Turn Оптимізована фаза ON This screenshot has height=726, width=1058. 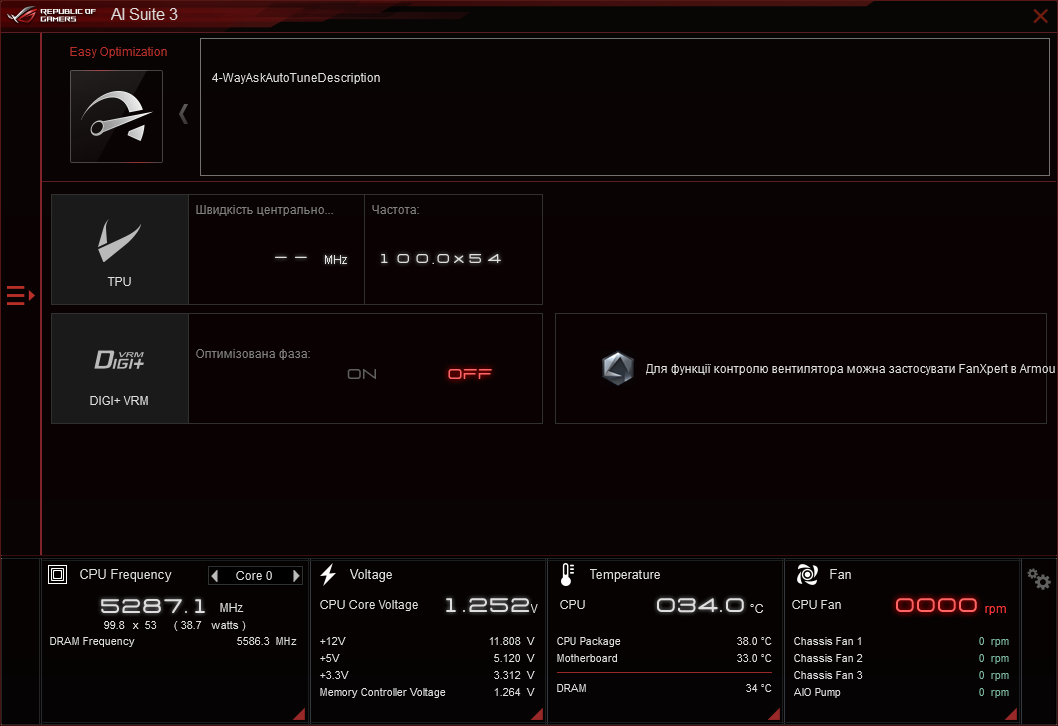361,374
